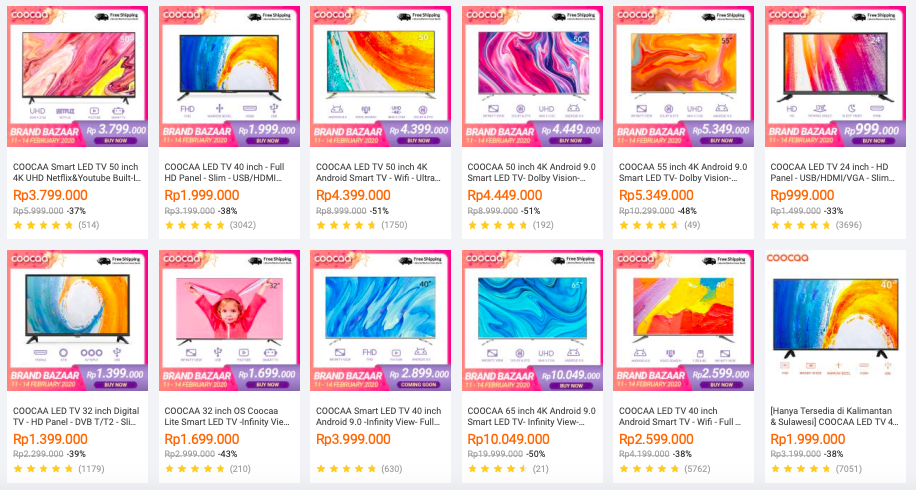Select the Rp5.349.000 price of 55 inch TV
Viewport: 916px width, 490px height.
pos(656,195)
